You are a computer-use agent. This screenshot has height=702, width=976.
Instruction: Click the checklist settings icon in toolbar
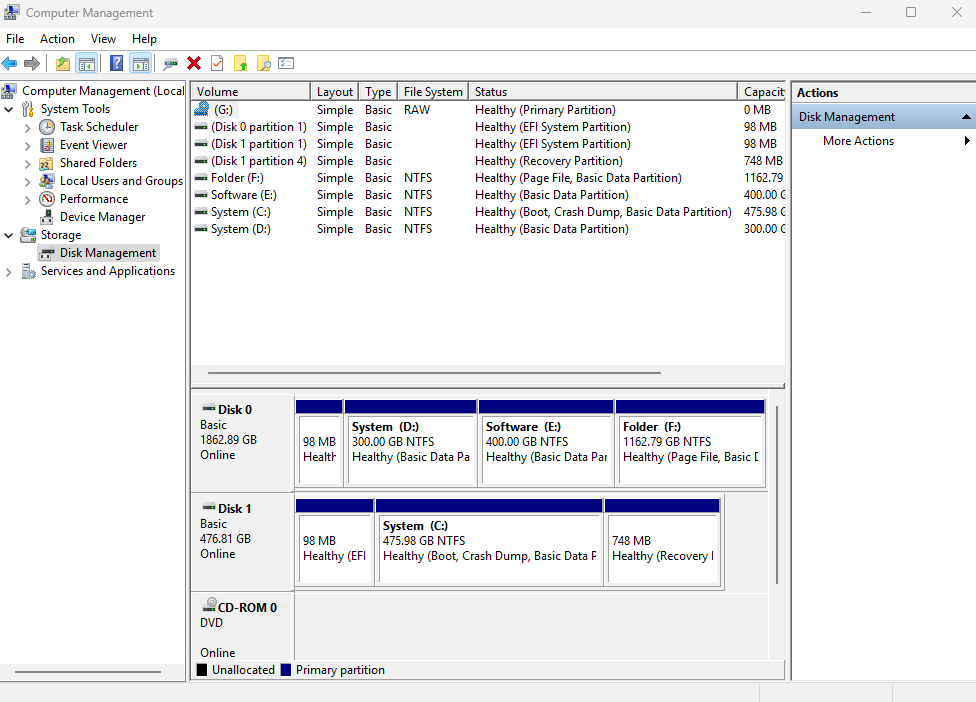click(x=286, y=64)
